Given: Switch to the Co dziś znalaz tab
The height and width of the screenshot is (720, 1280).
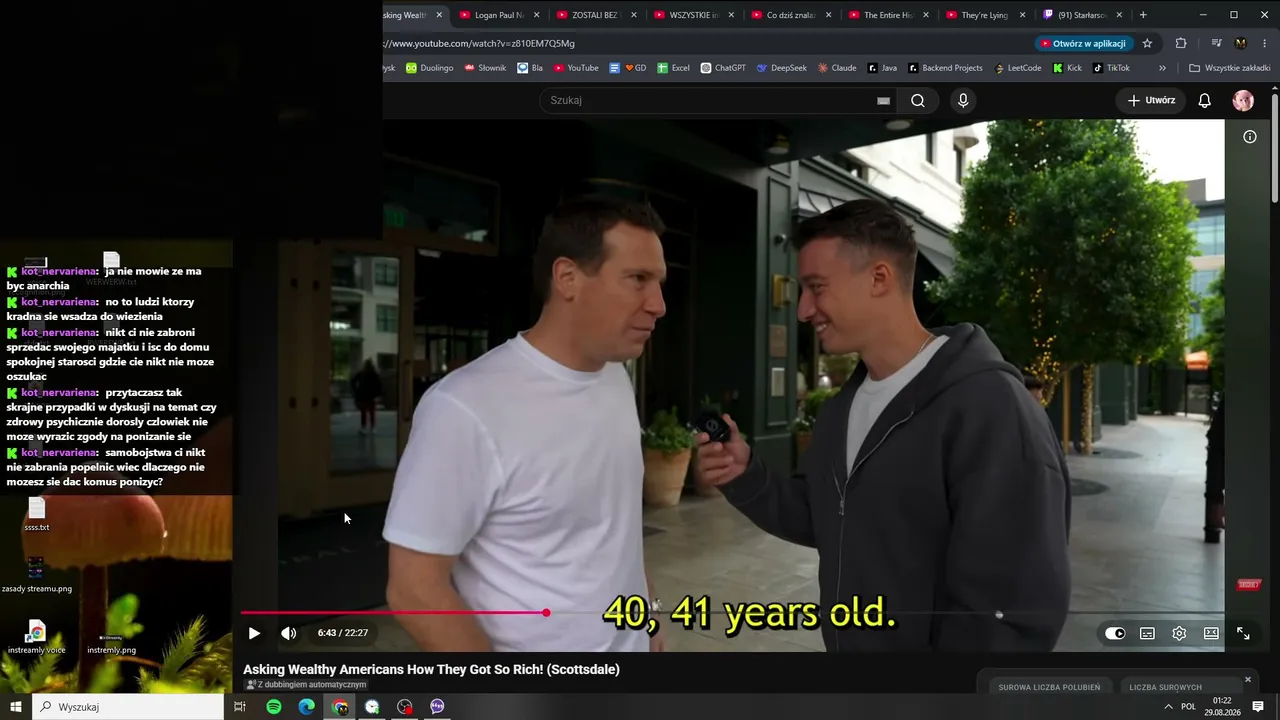Looking at the screenshot, I should (x=791, y=15).
